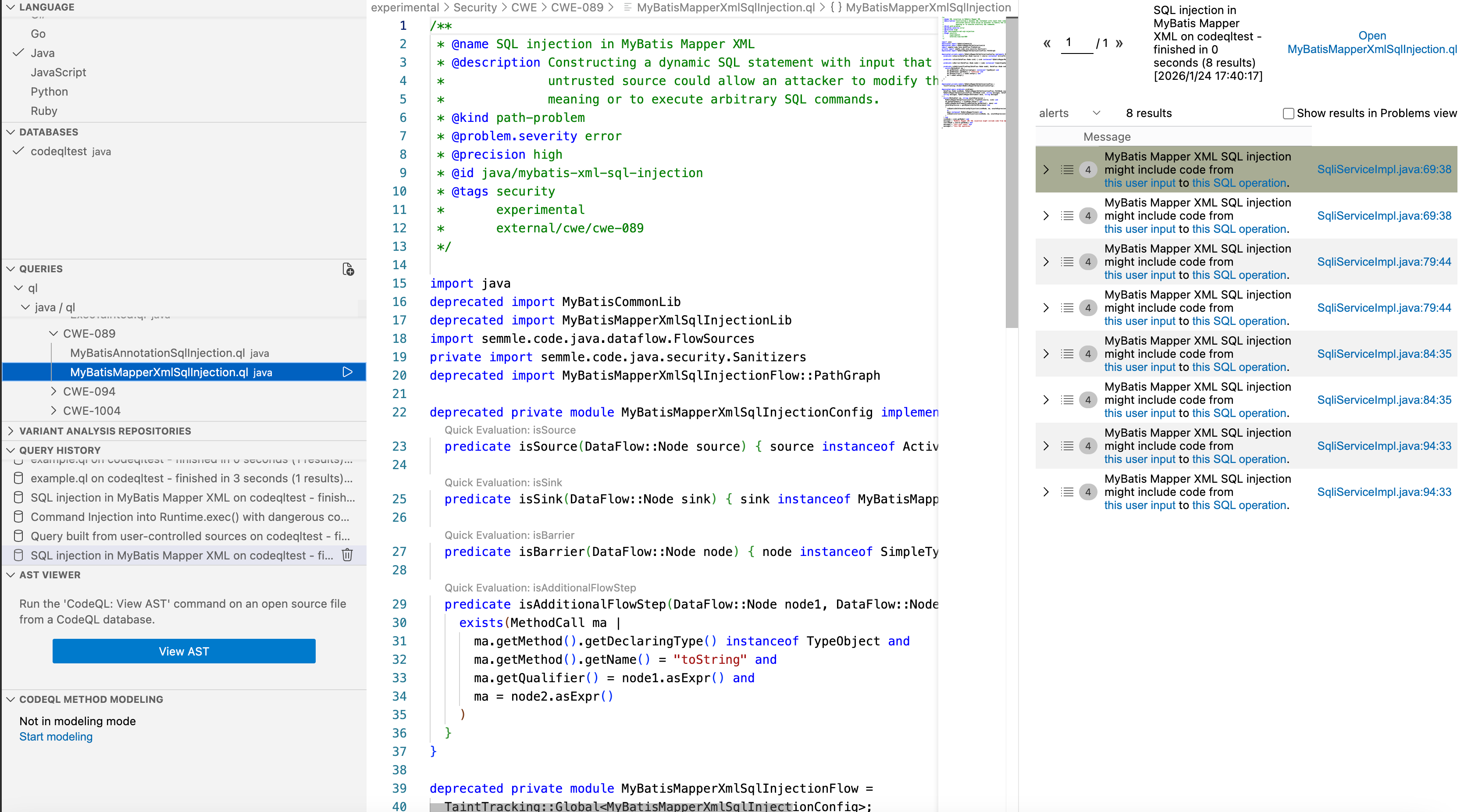The image size is (1475, 812).
Task: Expand the third alert result row
Action: [x=1046, y=262]
